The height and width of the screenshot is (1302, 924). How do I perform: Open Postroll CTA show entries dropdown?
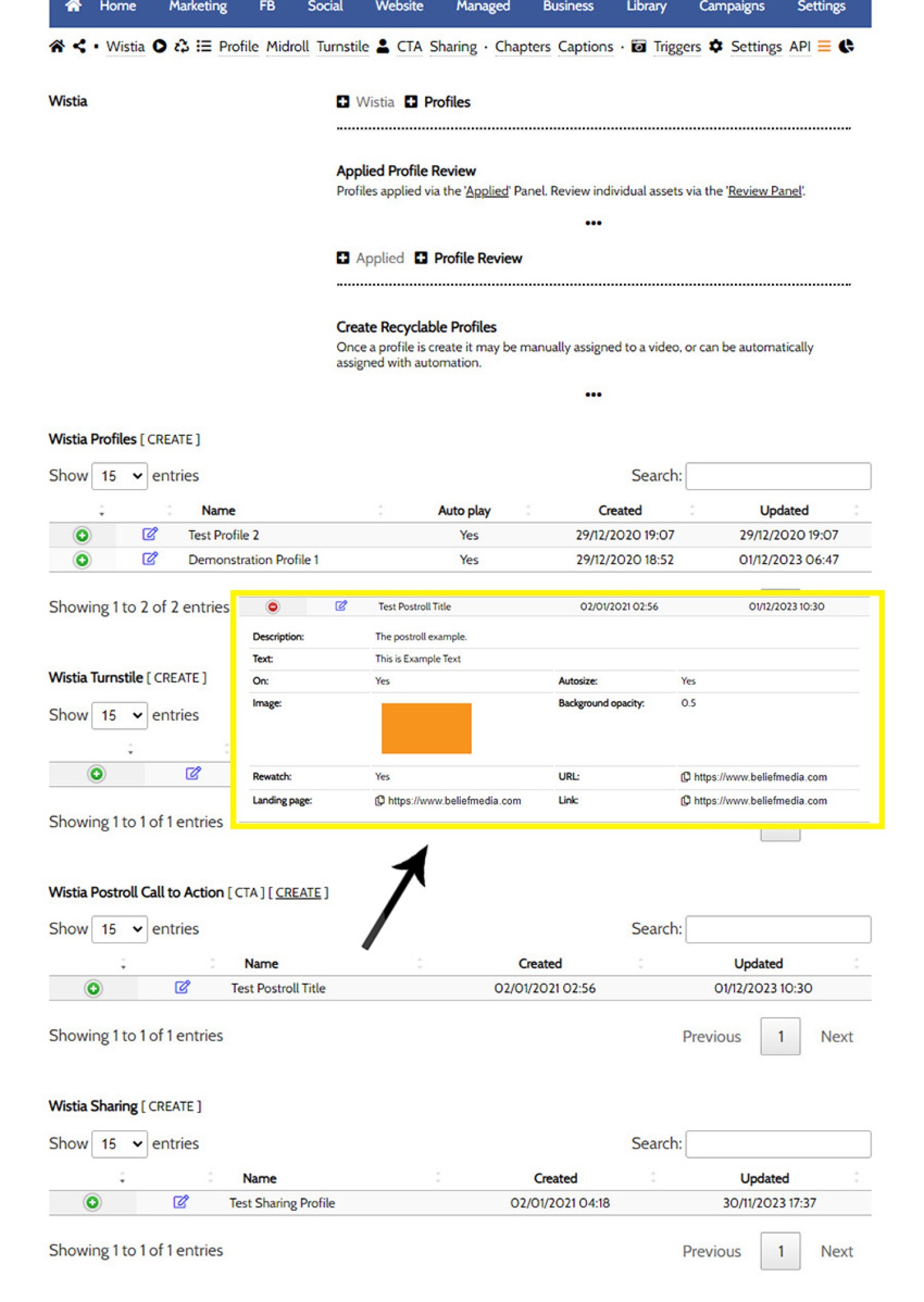tap(120, 929)
